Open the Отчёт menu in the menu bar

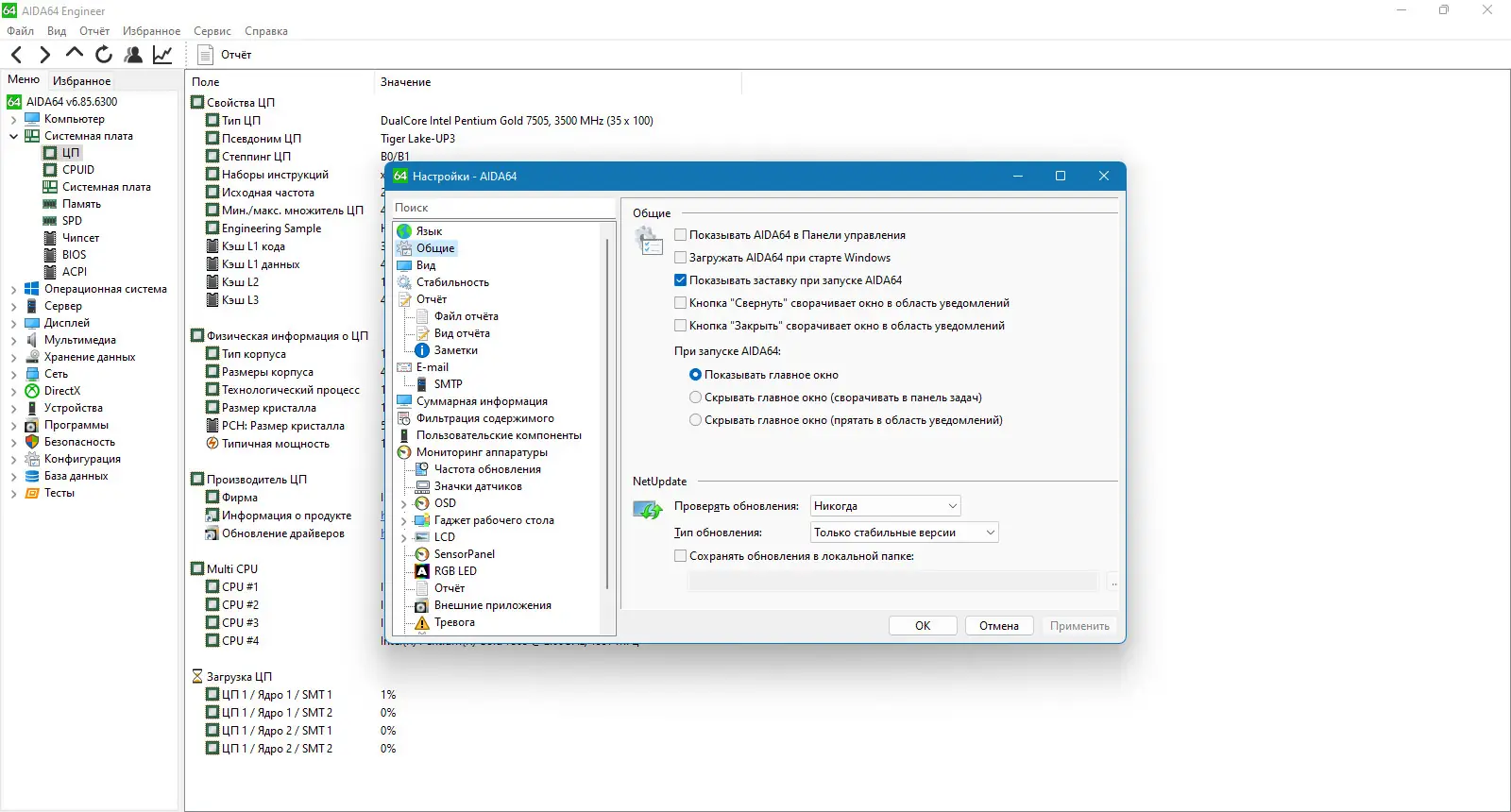pyautogui.click(x=94, y=31)
